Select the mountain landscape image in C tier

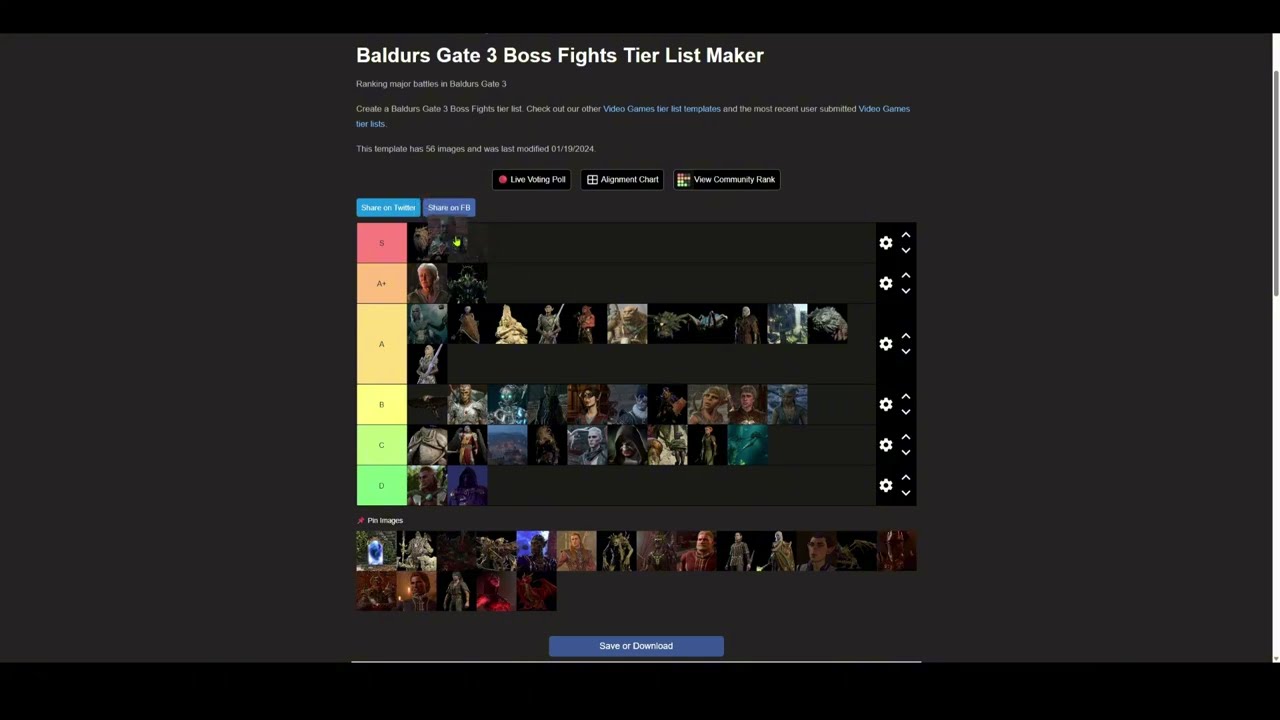click(x=507, y=445)
